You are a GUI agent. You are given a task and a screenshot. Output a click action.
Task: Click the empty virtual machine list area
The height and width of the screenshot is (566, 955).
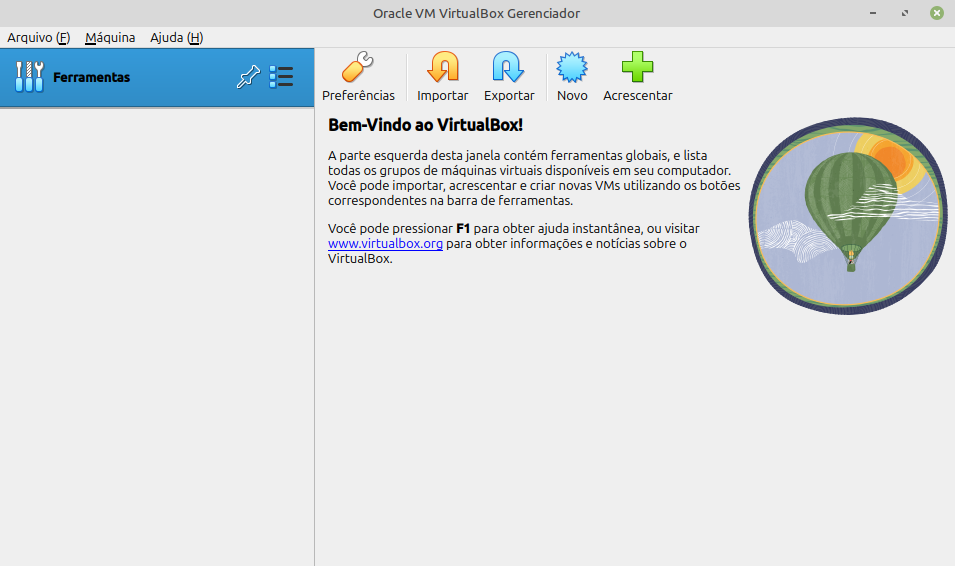[157, 330]
